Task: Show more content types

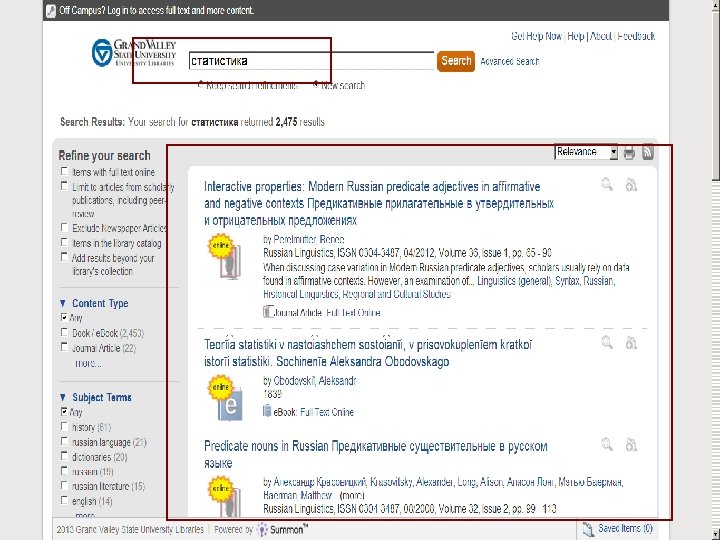Action: [88, 363]
